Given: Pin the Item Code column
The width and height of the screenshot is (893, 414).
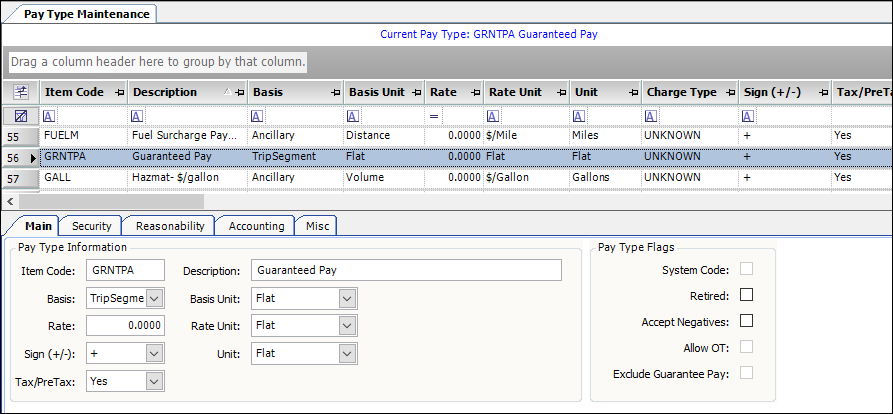Looking at the screenshot, I should [x=120, y=92].
